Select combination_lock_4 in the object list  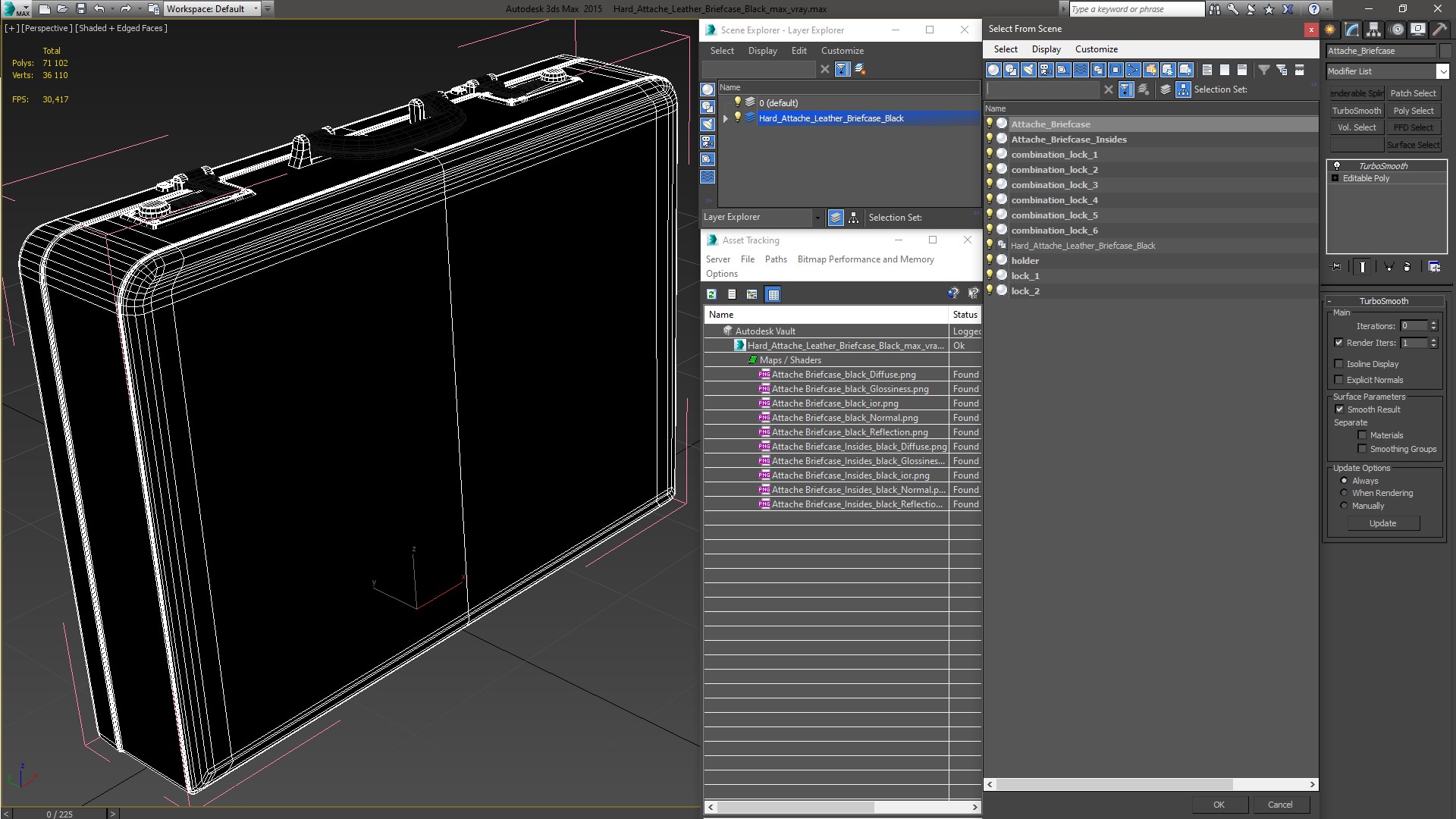[x=1054, y=200]
